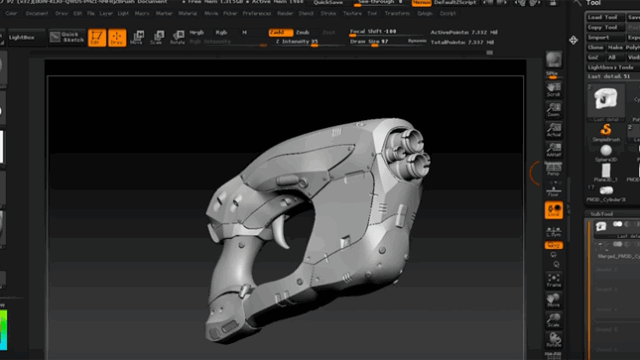Open the Texture menu
The height and width of the screenshot is (360, 640).
coord(352,13)
